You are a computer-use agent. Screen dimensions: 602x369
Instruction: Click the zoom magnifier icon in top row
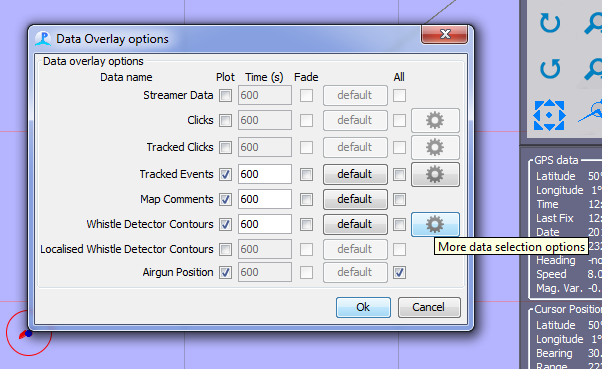(x=593, y=23)
